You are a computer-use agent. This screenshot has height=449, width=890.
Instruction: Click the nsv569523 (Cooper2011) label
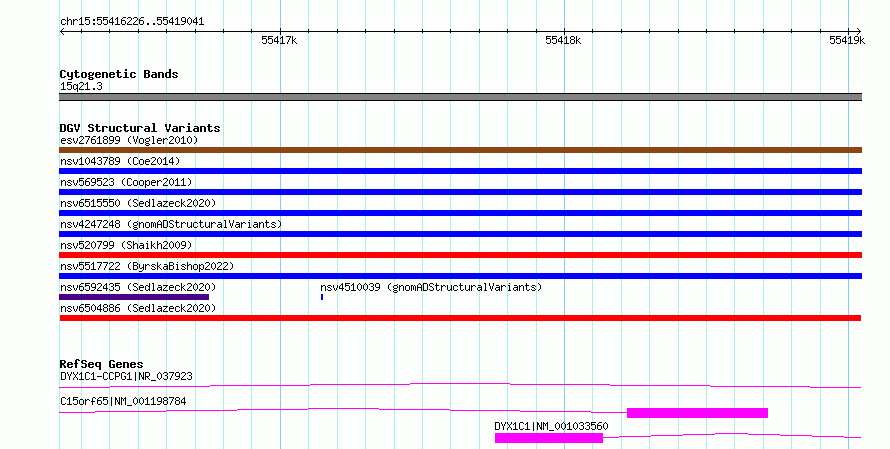point(126,182)
